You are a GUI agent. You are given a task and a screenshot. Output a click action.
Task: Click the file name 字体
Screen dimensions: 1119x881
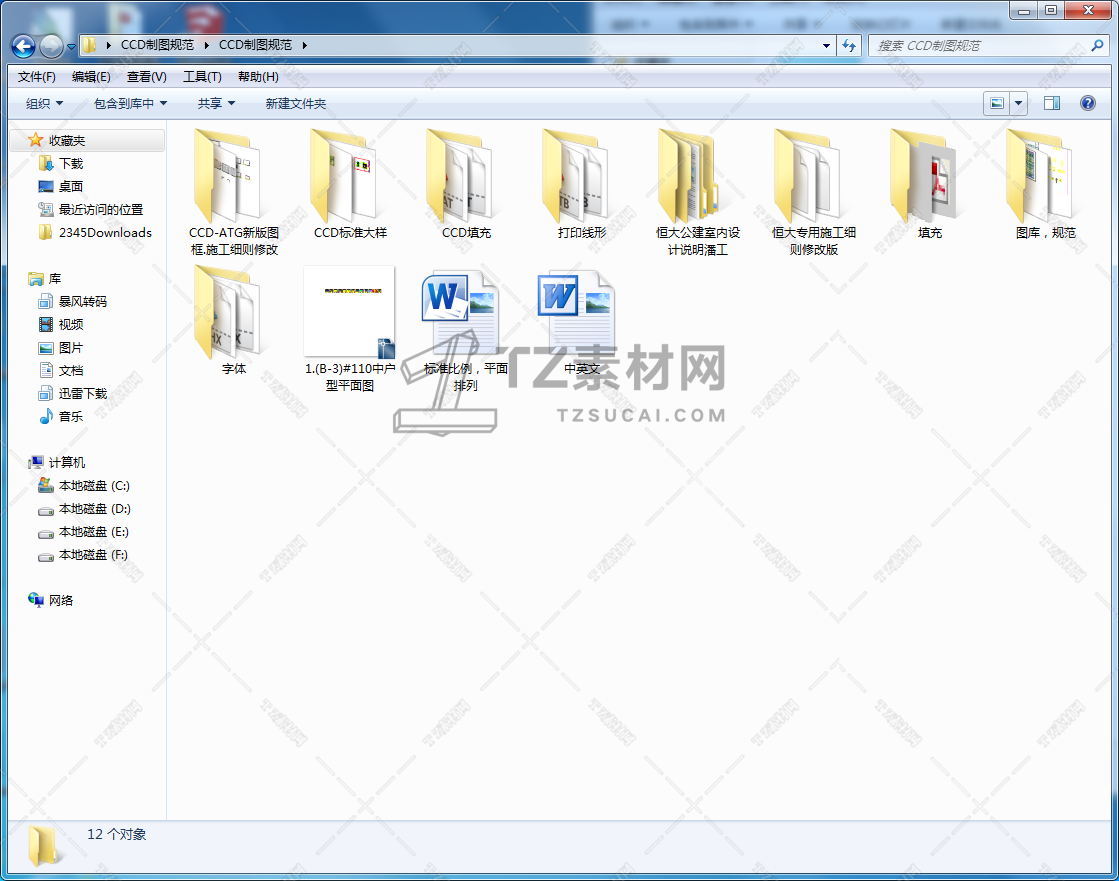(x=234, y=369)
